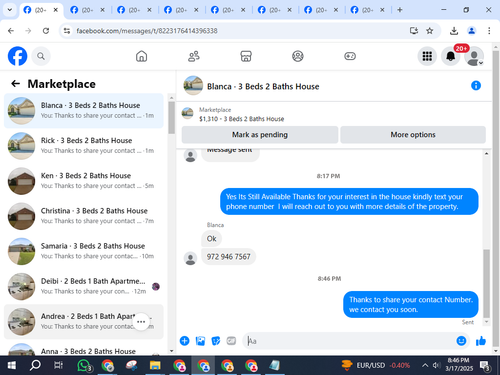
Task: Select Ken 3 Beds 2 Baths conversation
Action: point(84,181)
